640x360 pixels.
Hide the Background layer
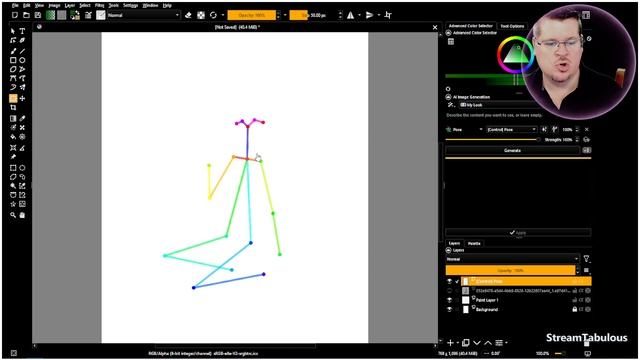coord(449,309)
